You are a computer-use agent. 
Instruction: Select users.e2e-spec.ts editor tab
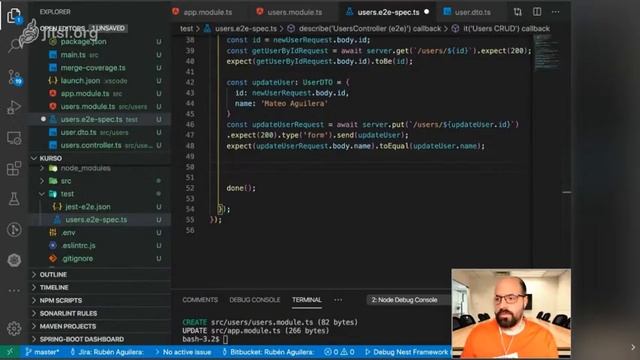(x=388, y=12)
